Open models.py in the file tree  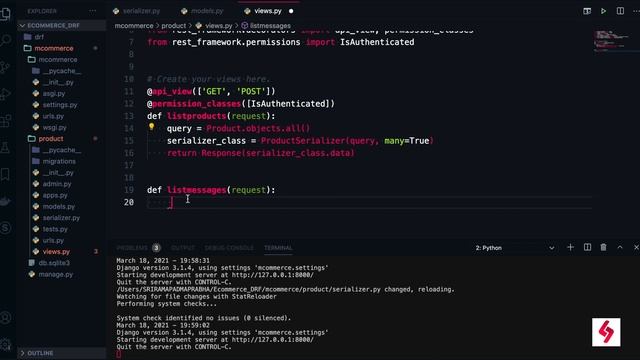click(x=58, y=207)
